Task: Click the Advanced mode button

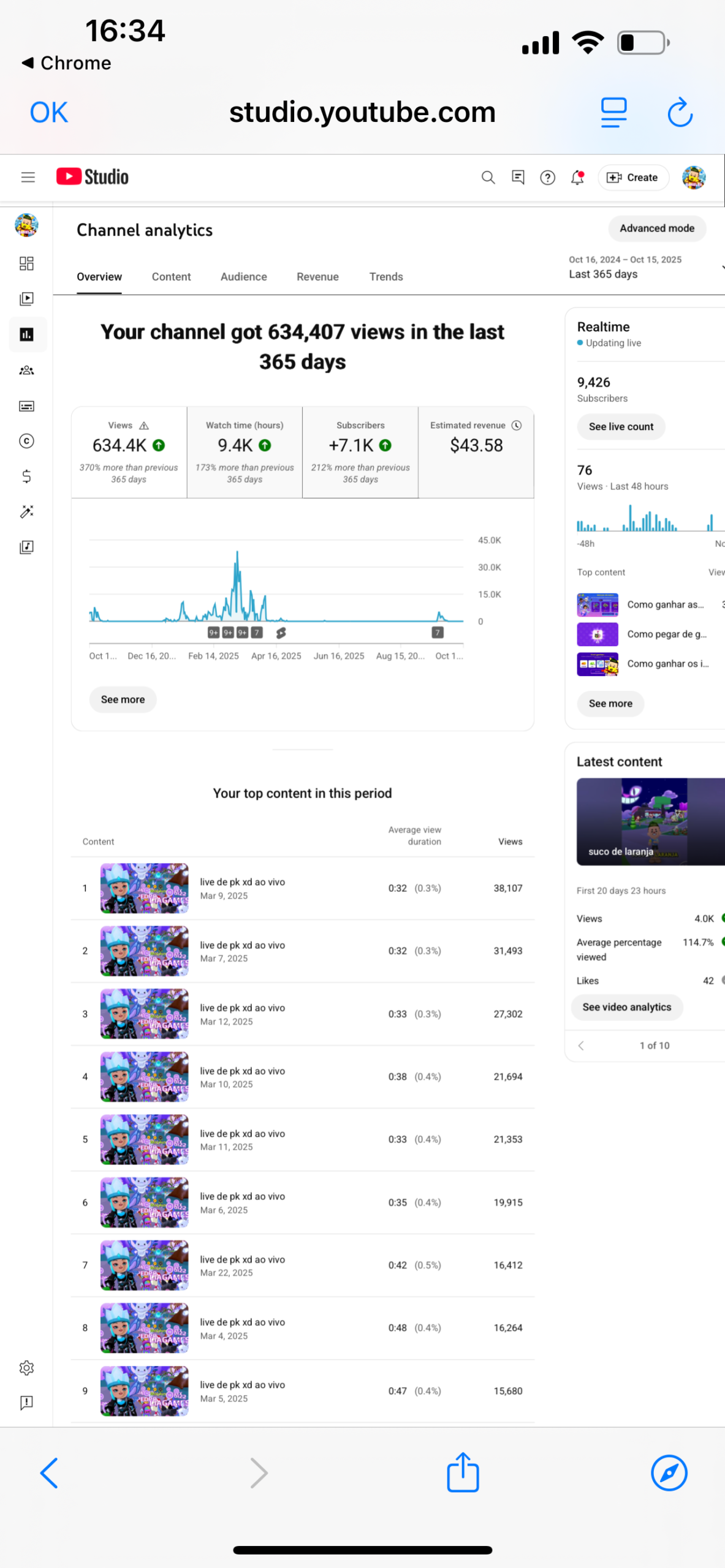Action: 656,228
